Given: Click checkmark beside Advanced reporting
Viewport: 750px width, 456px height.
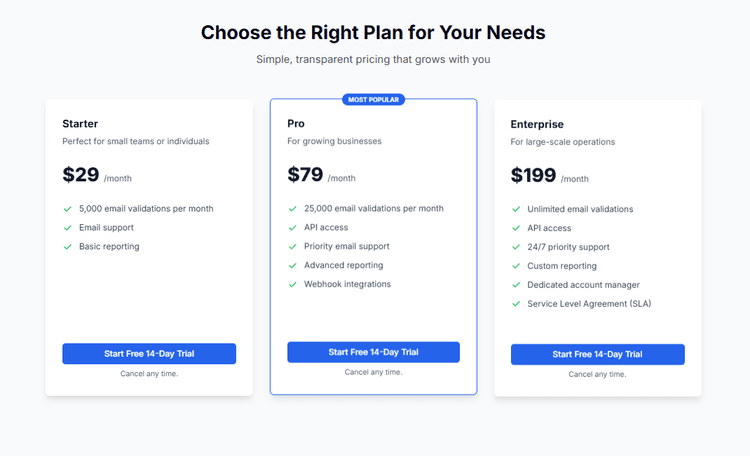Looking at the screenshot, I should (293, 265).
